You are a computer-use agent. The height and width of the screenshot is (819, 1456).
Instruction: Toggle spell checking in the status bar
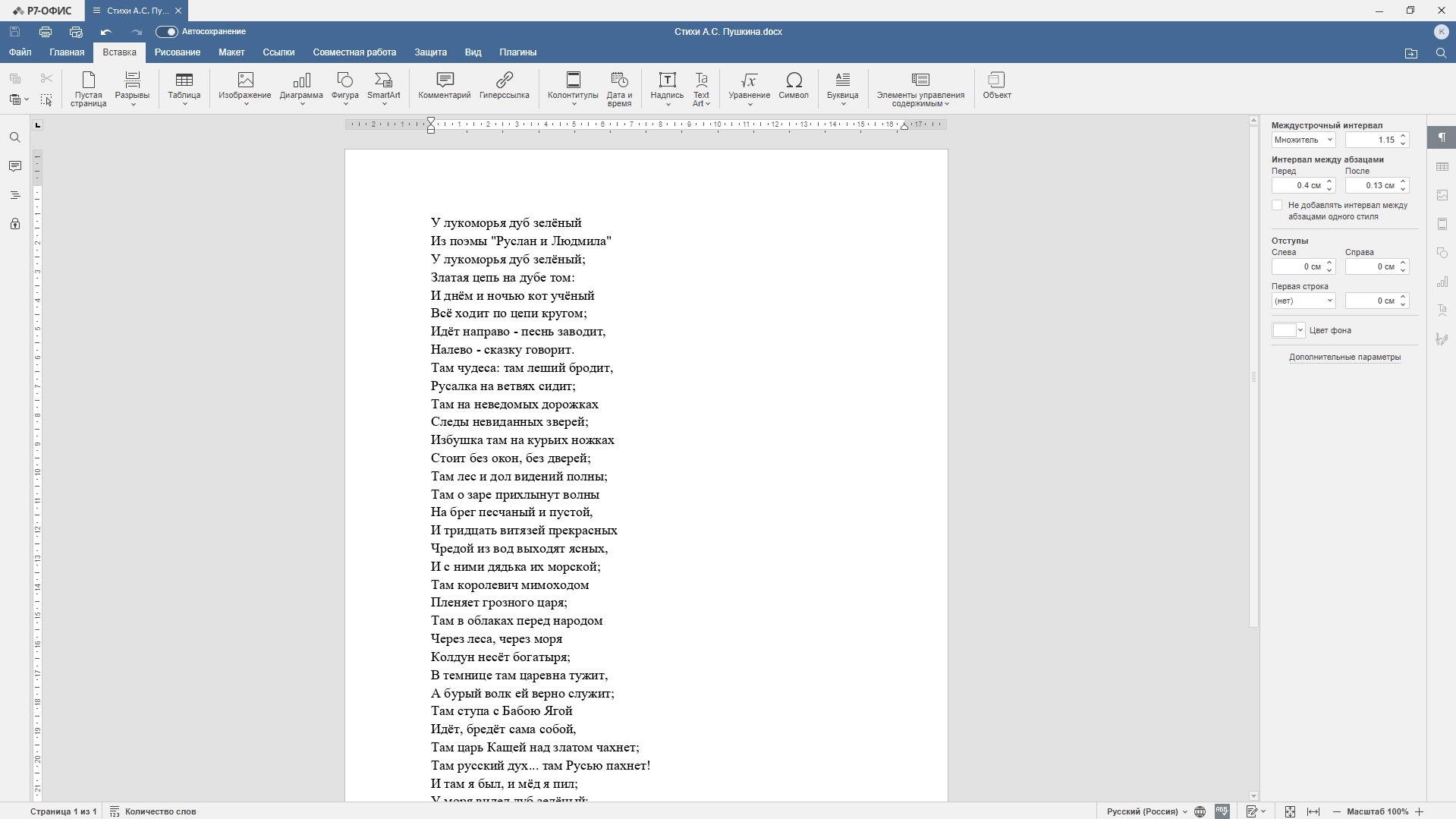coord(1222,811)
